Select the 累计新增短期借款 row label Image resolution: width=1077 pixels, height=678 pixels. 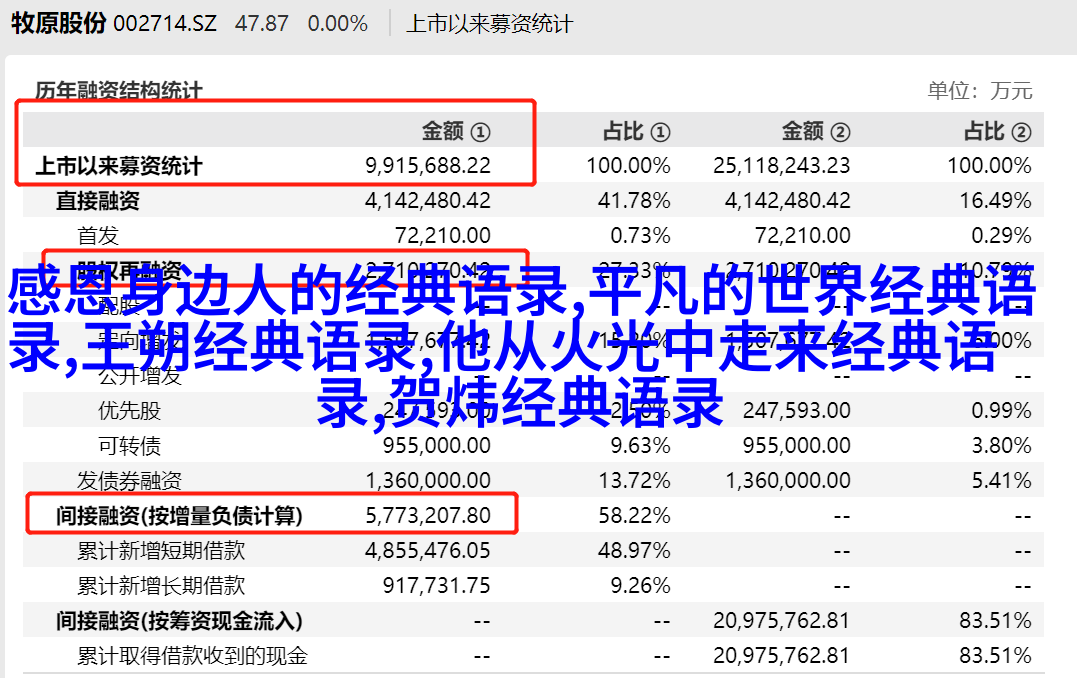point(161,551)
